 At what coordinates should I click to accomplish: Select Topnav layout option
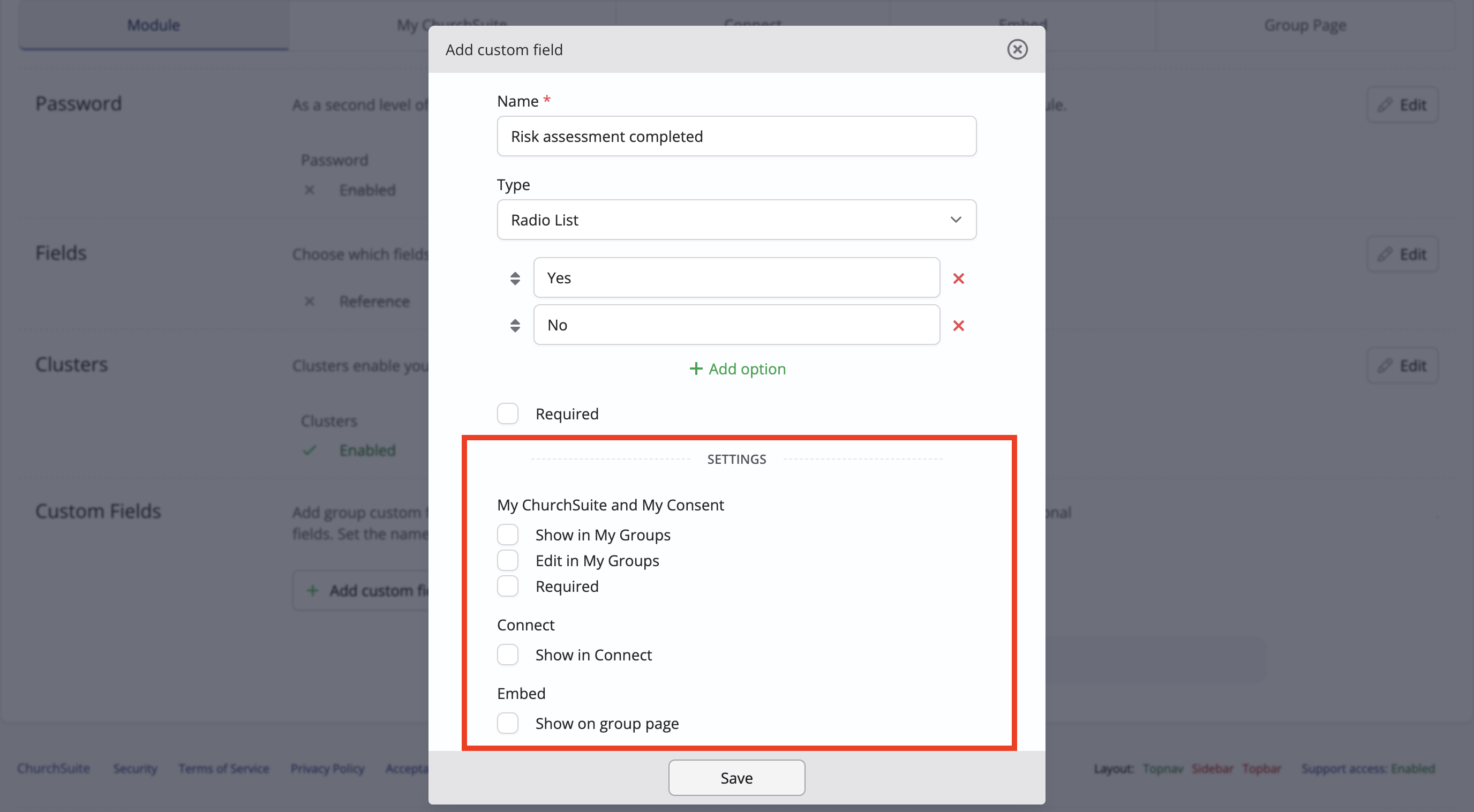[x=1163, y=768]
